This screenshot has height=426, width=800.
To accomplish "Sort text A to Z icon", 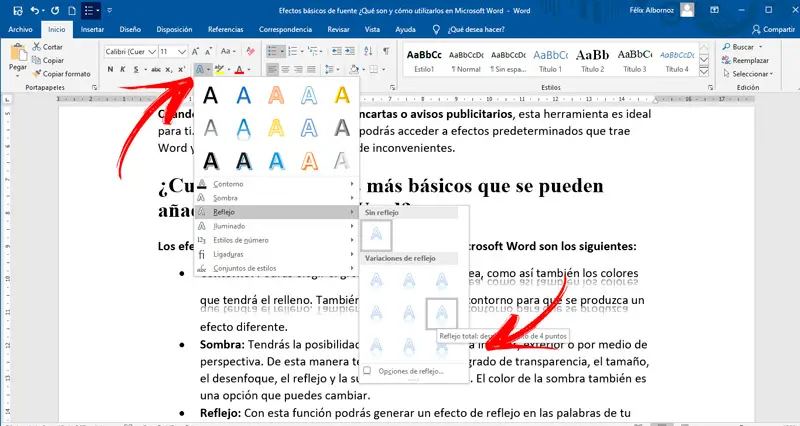I will click(x=368, y=51).
